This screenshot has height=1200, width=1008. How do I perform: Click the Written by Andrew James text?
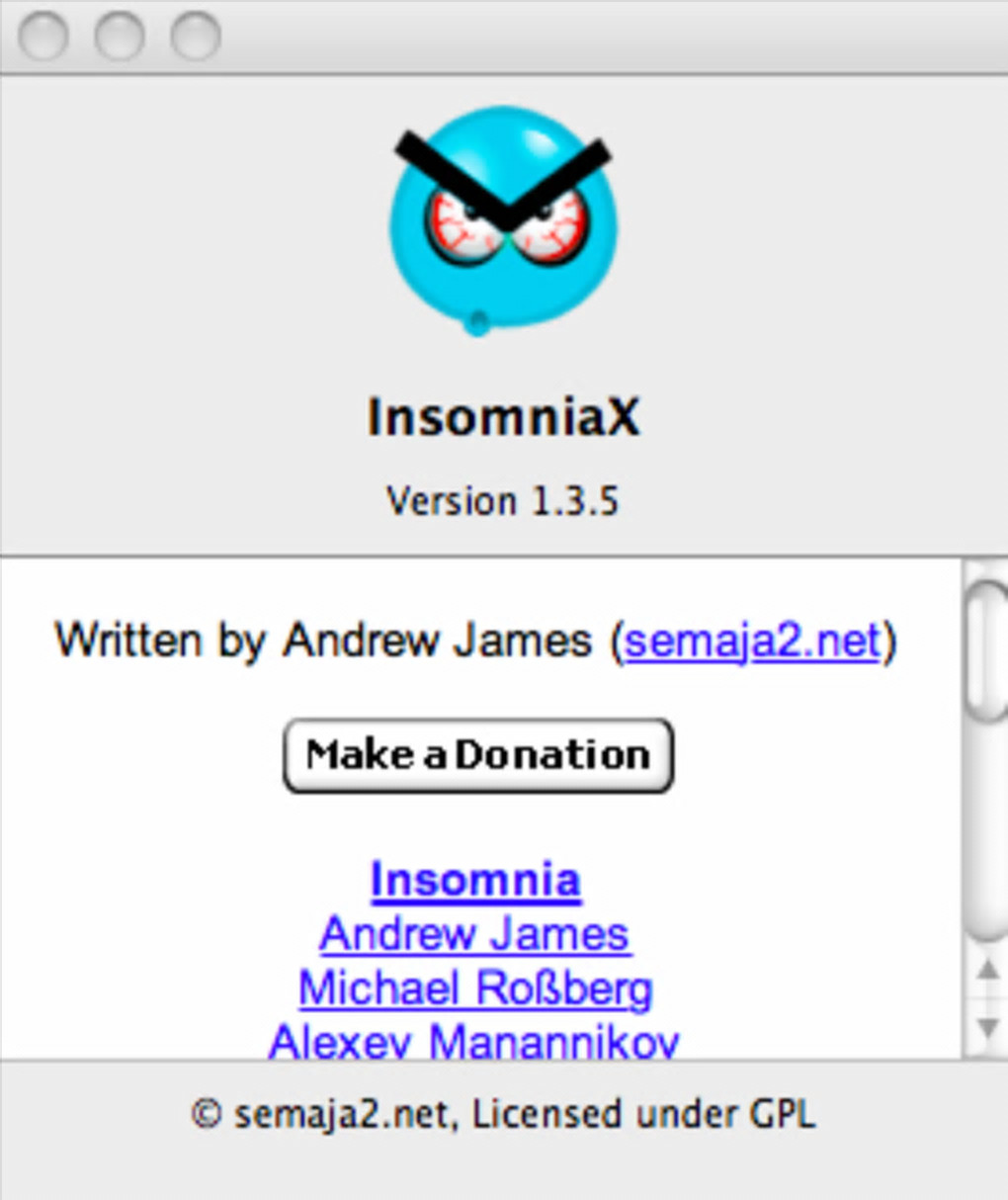coord(322,641)
